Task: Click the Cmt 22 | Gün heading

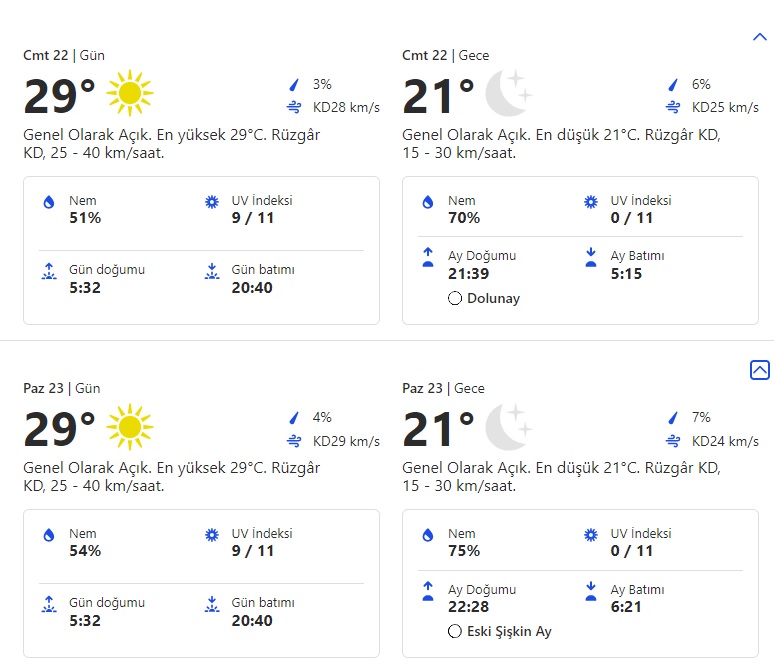Action: [x=62, y=55]
